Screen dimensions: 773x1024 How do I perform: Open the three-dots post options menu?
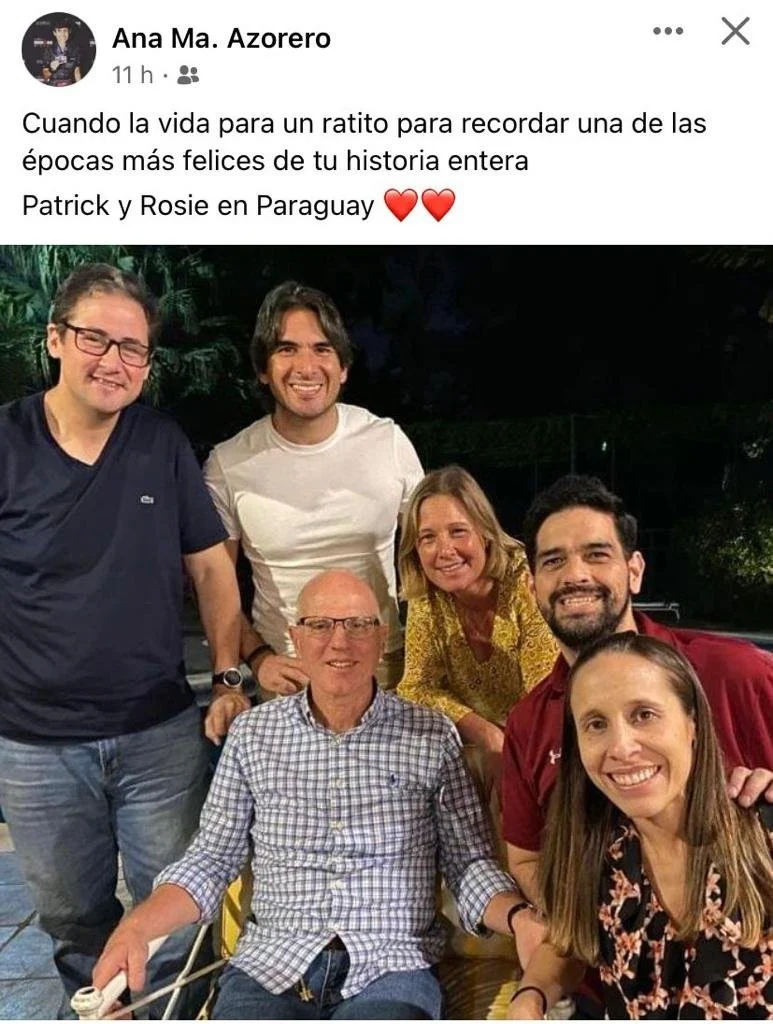click(668, 31)
